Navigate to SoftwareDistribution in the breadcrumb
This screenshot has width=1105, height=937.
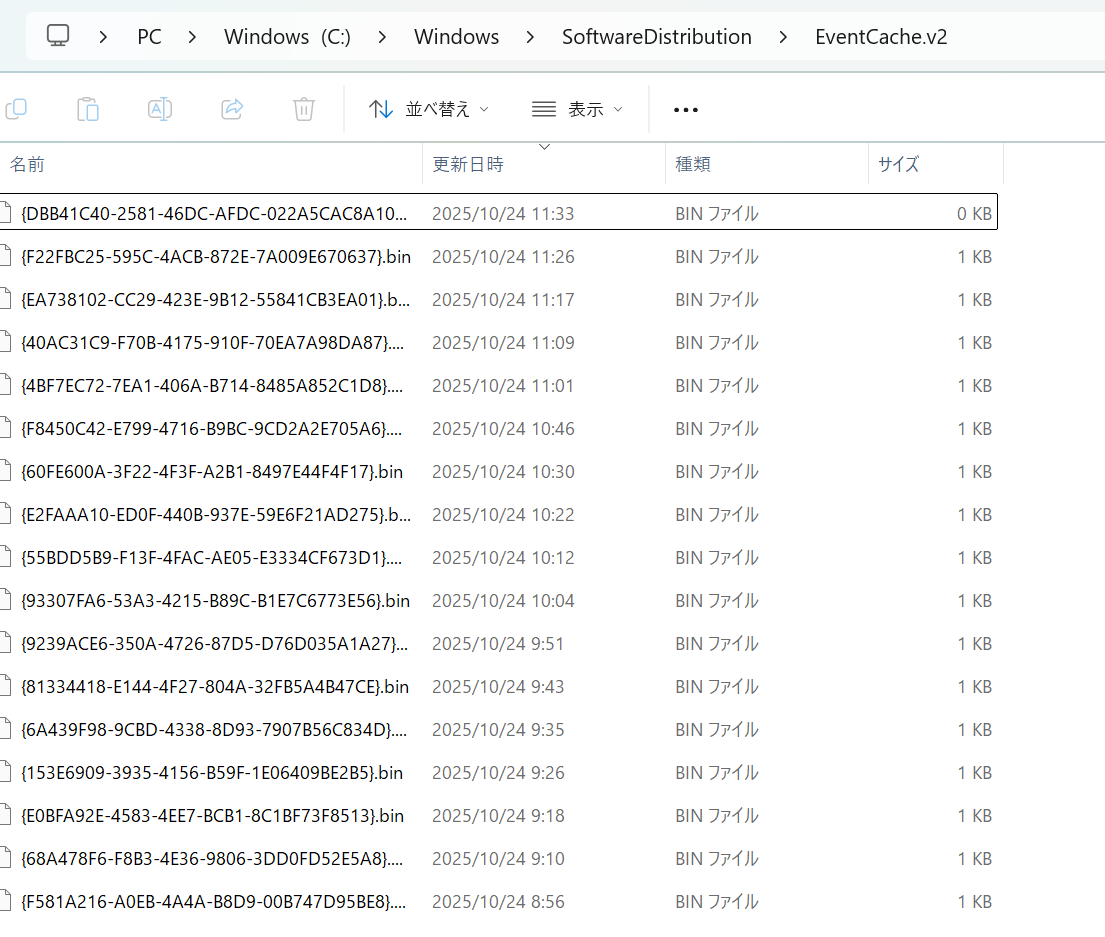click(657, 37)
